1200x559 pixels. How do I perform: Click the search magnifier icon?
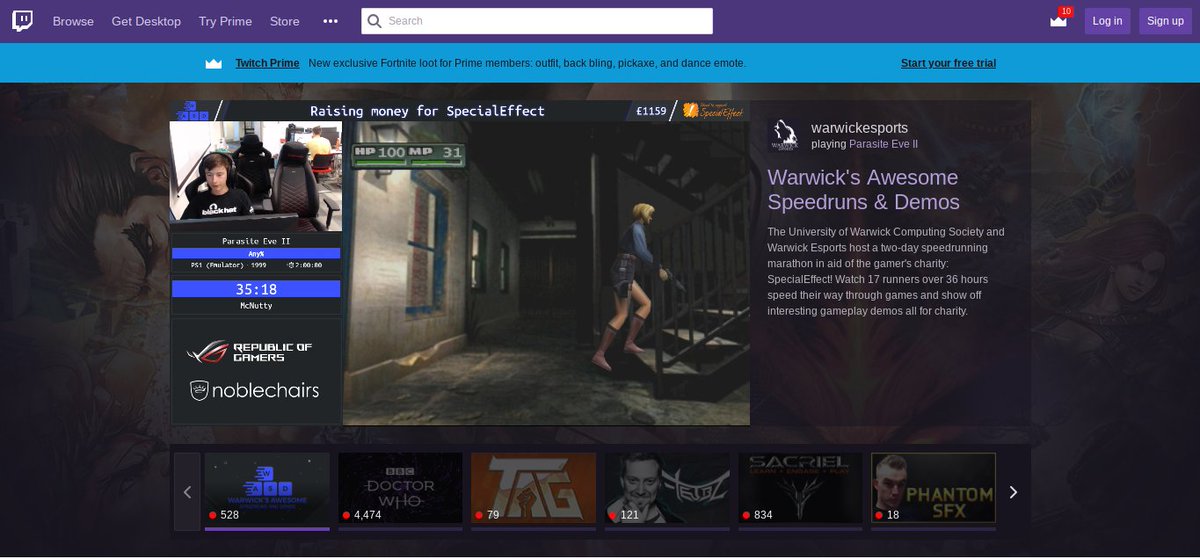[x=374, y=21]
